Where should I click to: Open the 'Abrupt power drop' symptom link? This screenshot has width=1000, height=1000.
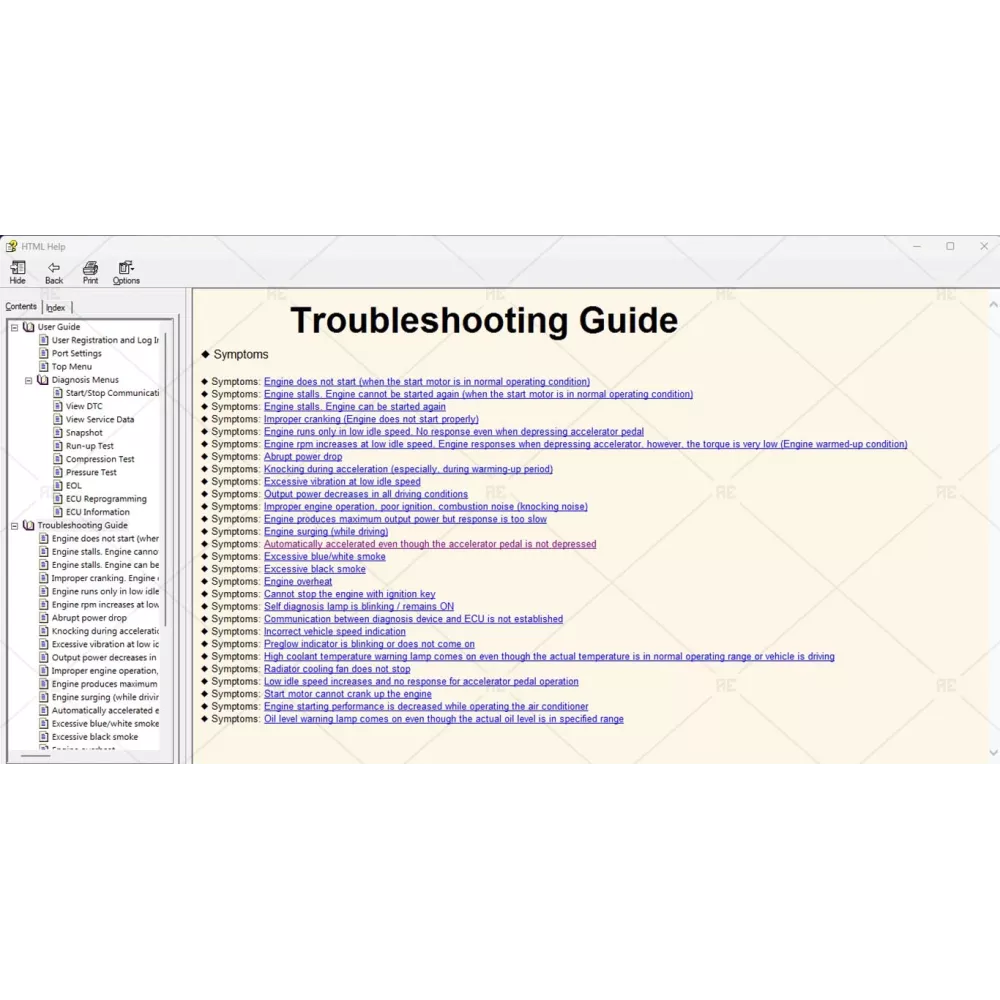click(x=302, y=457)
